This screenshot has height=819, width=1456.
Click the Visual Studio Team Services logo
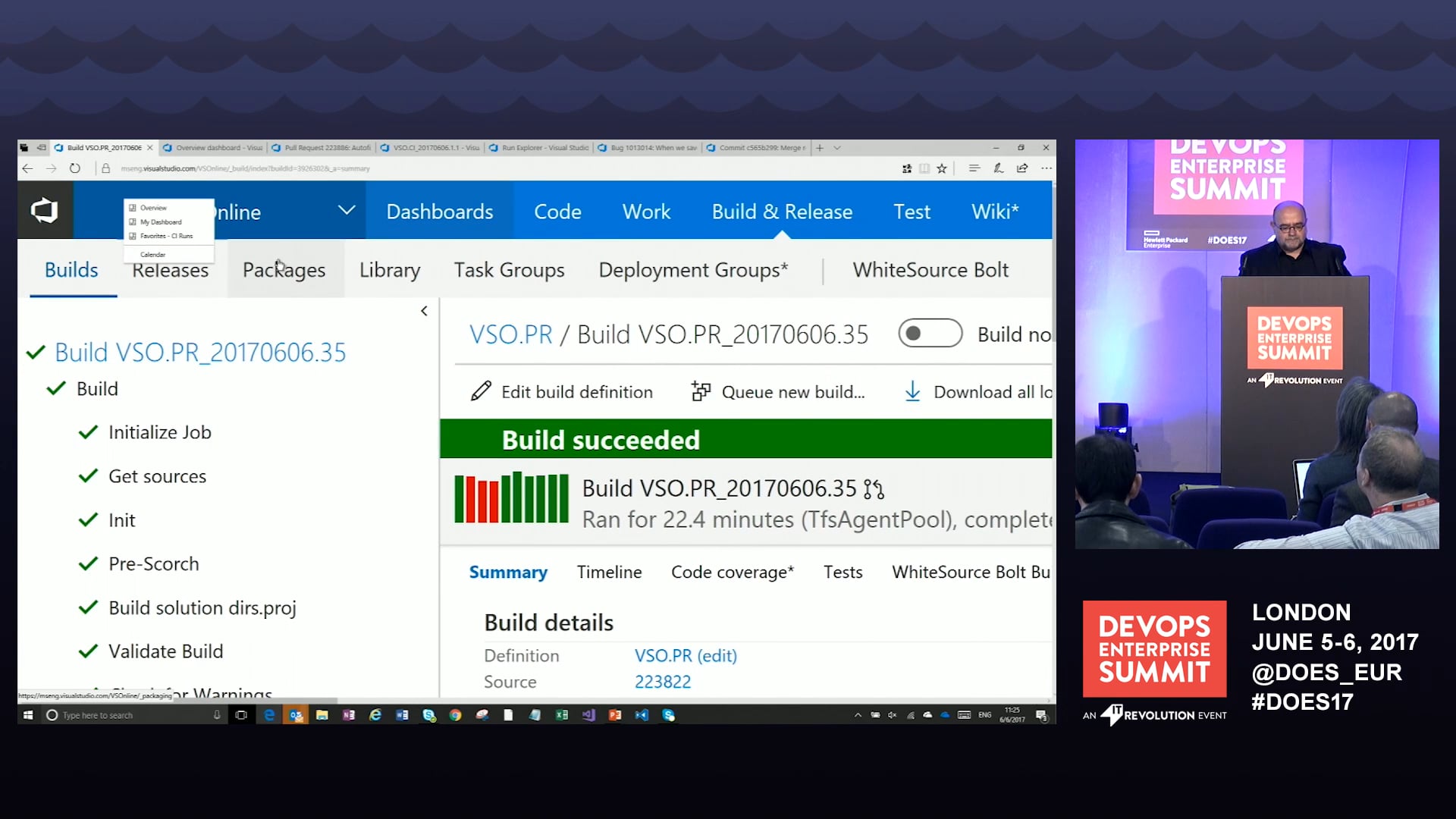(45, 210)
